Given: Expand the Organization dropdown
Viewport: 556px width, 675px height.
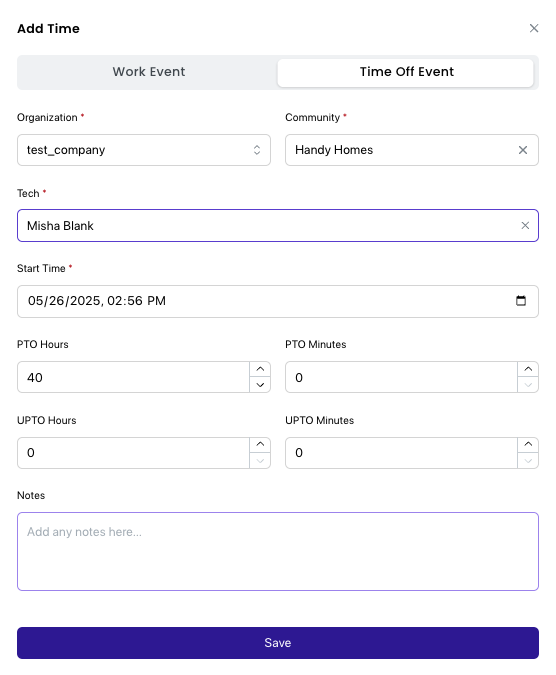Looking at the screenshot, I should click(x=144, y=150).
